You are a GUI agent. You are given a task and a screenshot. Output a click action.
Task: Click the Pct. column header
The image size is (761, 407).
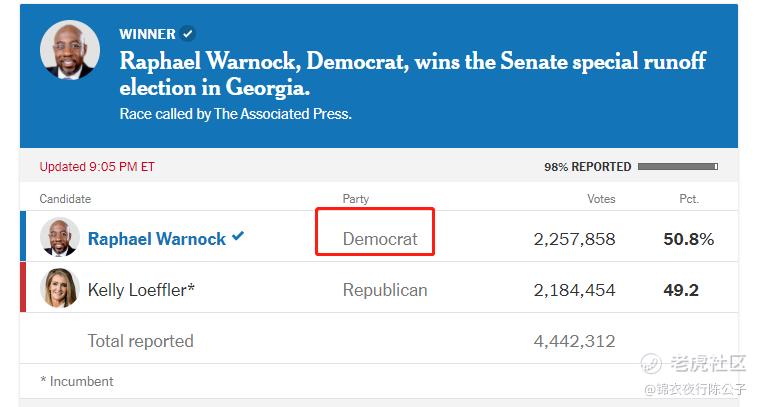(689, 199)
